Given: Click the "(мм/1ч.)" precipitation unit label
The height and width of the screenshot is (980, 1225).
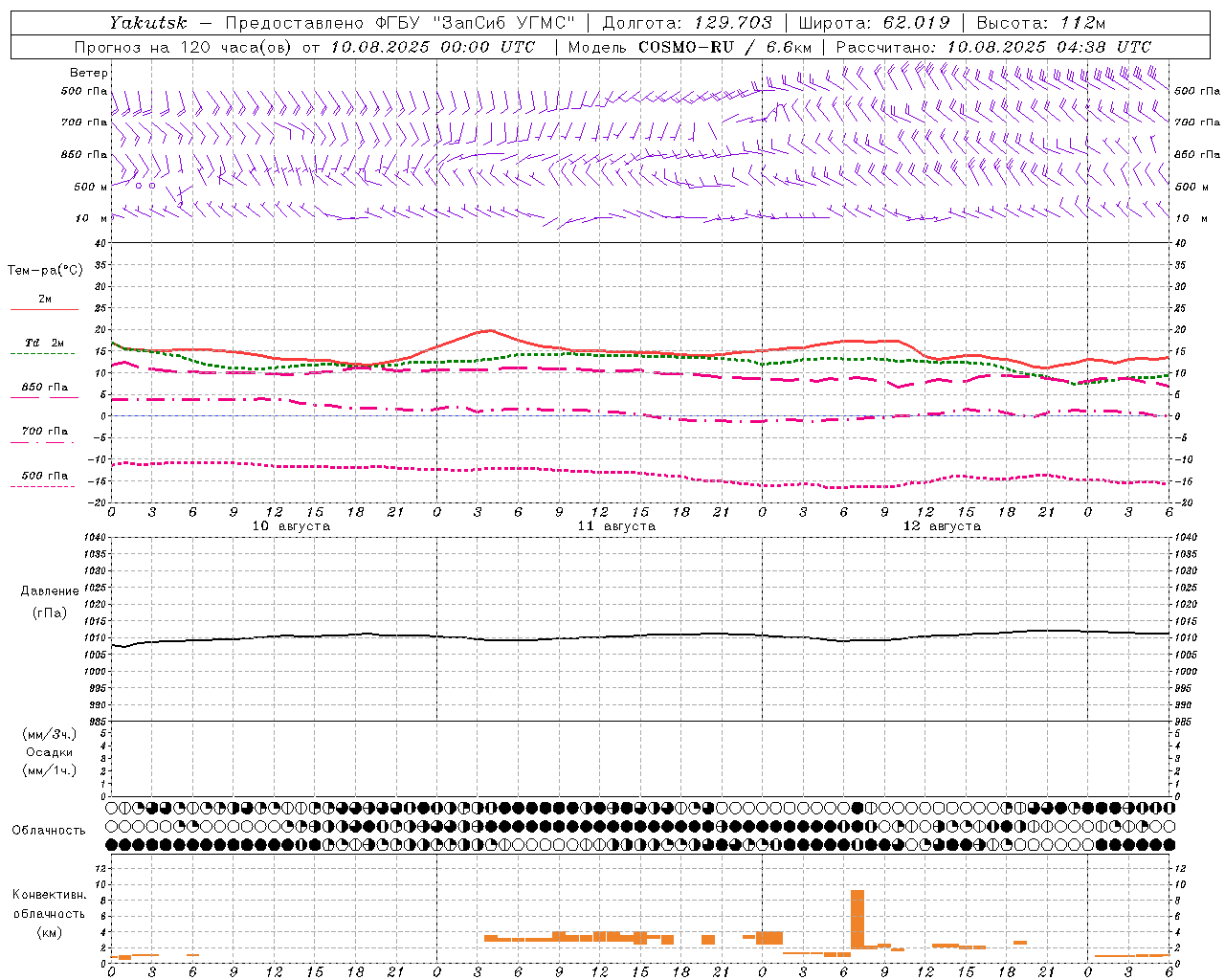Looking at the screenshot, I should [50, 770].
